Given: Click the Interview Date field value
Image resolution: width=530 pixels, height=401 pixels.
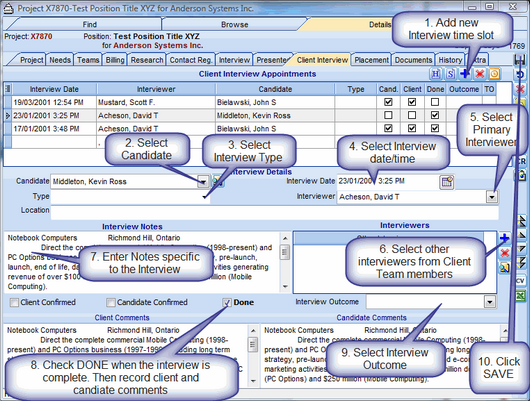Looking at the screenshot, I should [x=388, y=181].
